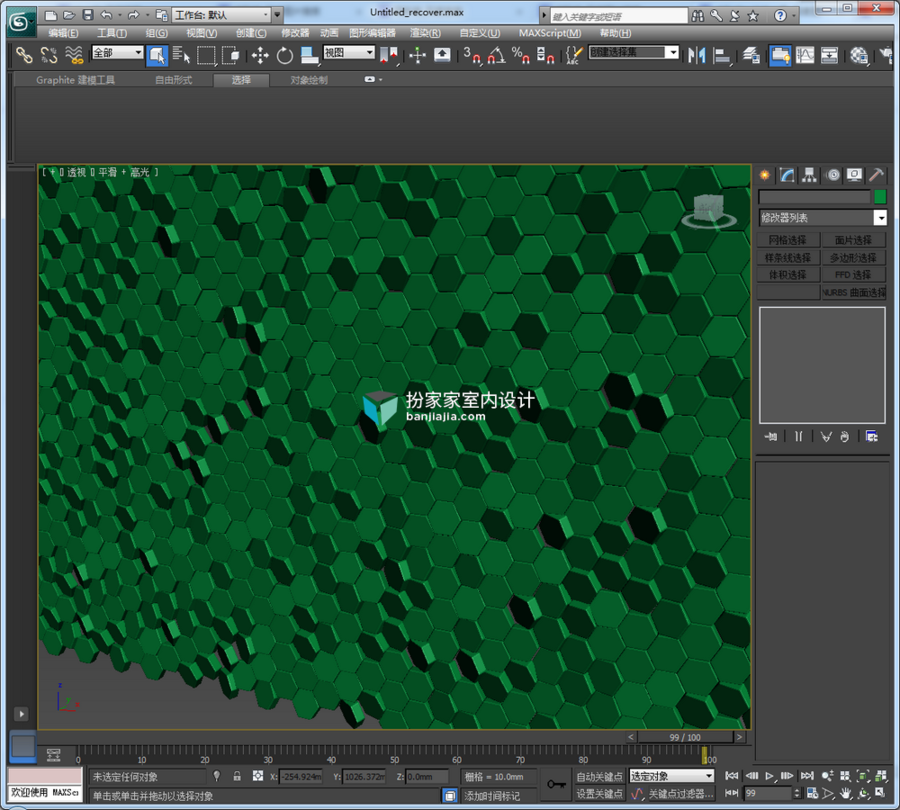Switch to the 对象绘制 ribbon tab
Viewport: 900px width, 810px height.
click(309, 80)
